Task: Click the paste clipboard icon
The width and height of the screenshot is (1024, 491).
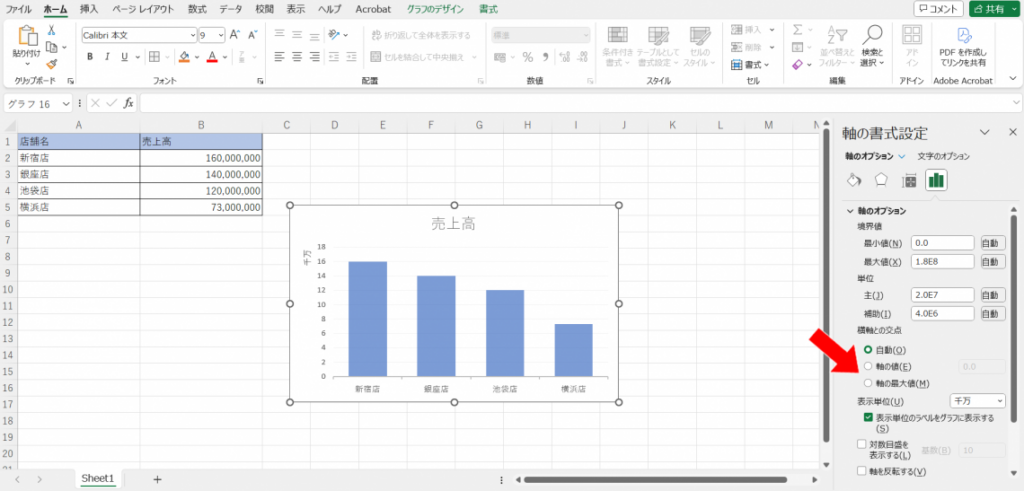Action: 26,37
